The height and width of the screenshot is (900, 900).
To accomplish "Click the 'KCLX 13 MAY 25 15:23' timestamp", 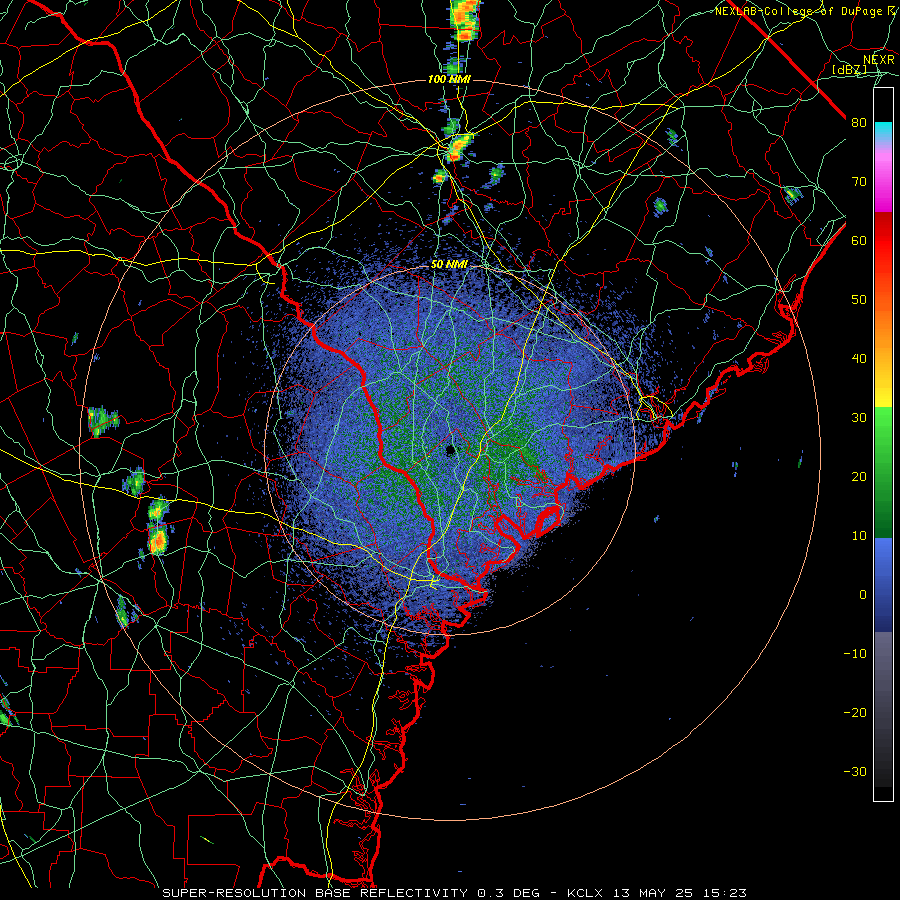I will (657, 893).
